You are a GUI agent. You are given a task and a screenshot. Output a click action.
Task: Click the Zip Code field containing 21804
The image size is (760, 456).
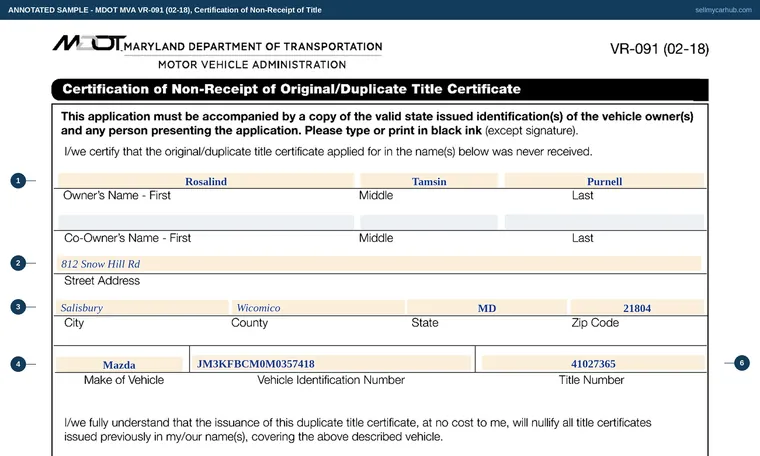coord(637,307)
